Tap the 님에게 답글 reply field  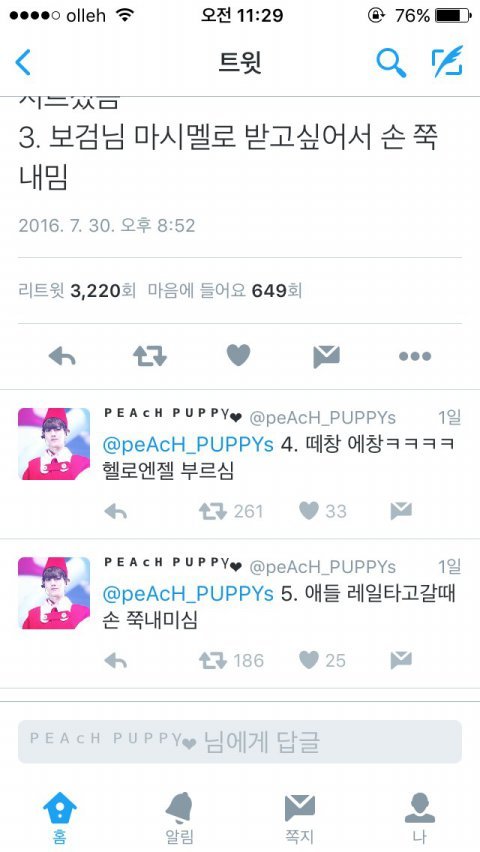(240, 742)
